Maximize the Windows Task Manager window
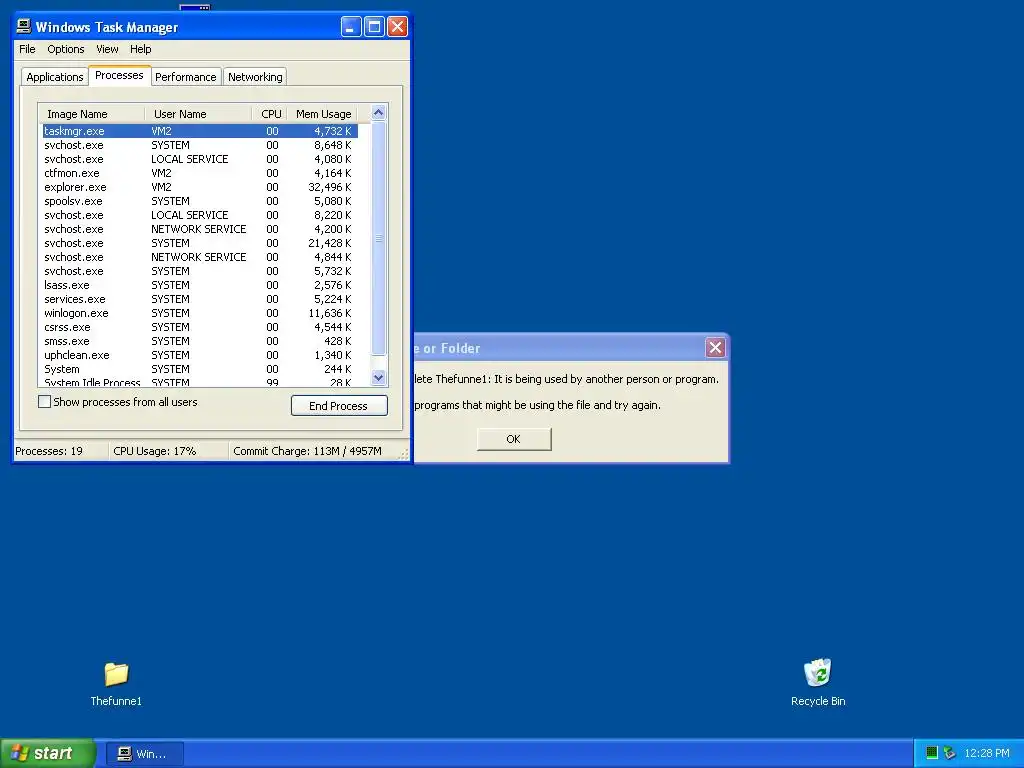 tap(374, 27)
